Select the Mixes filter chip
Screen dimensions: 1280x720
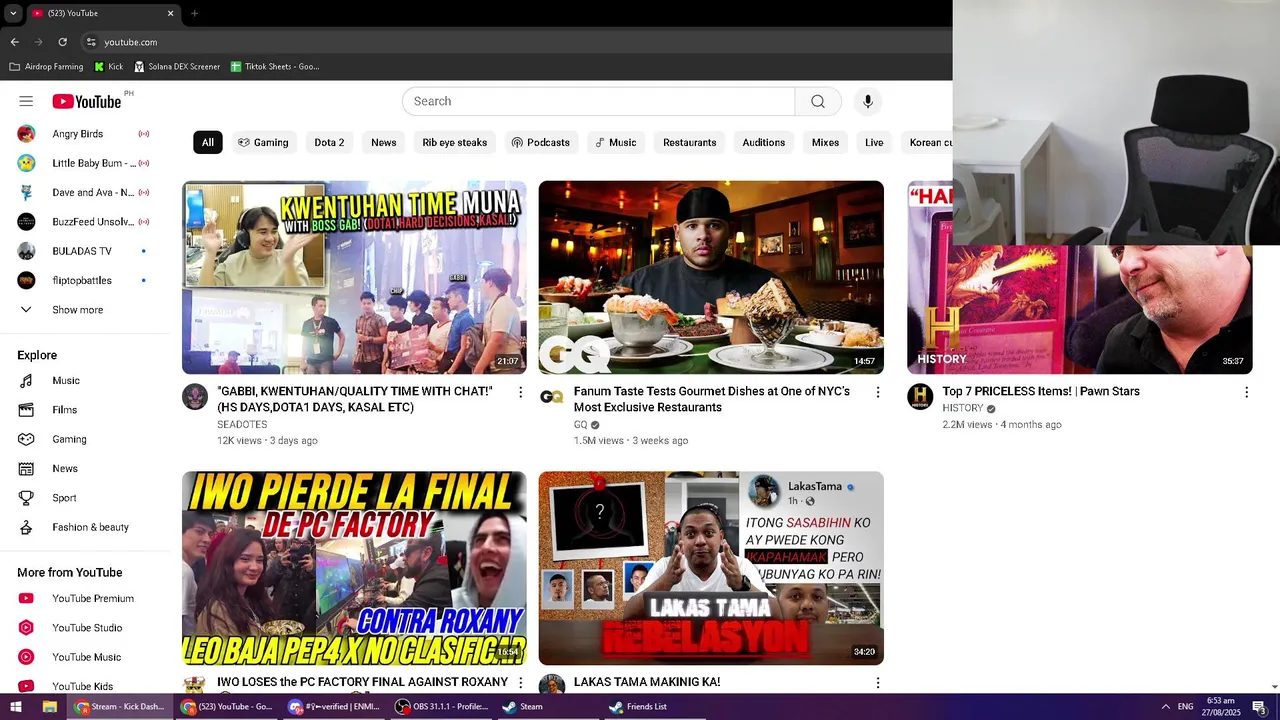pyautogui.click(x=825, y=143)
